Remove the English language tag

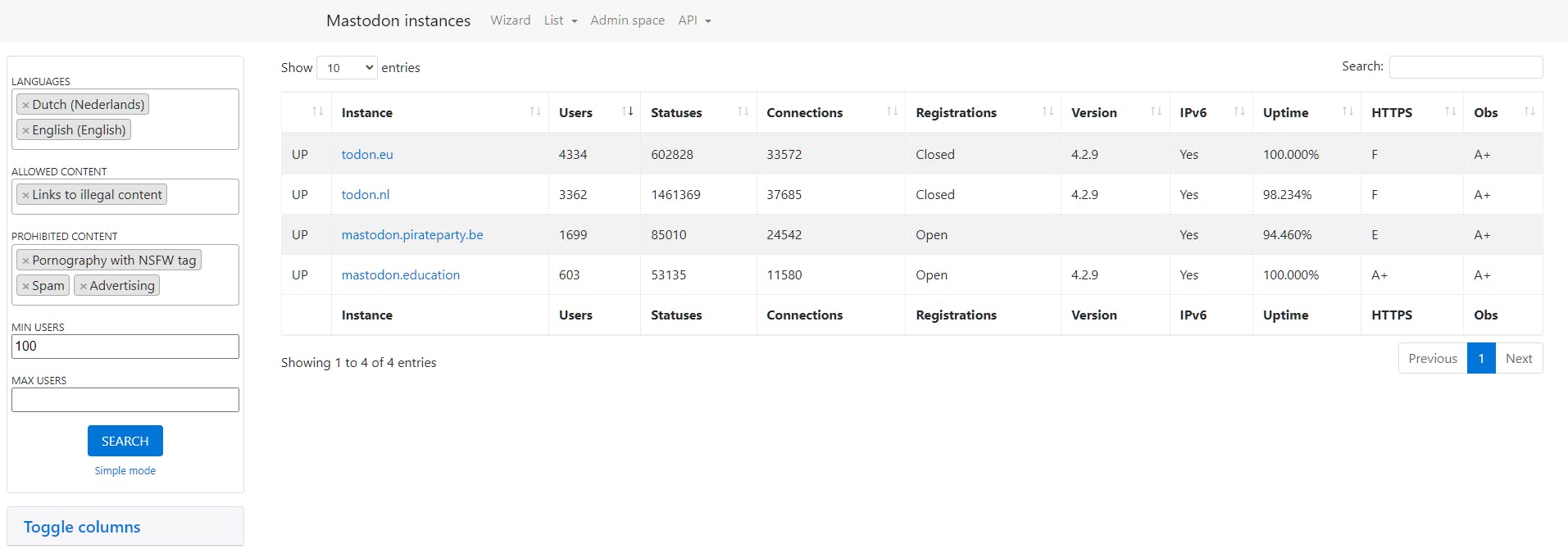click(x=26, y=130)
